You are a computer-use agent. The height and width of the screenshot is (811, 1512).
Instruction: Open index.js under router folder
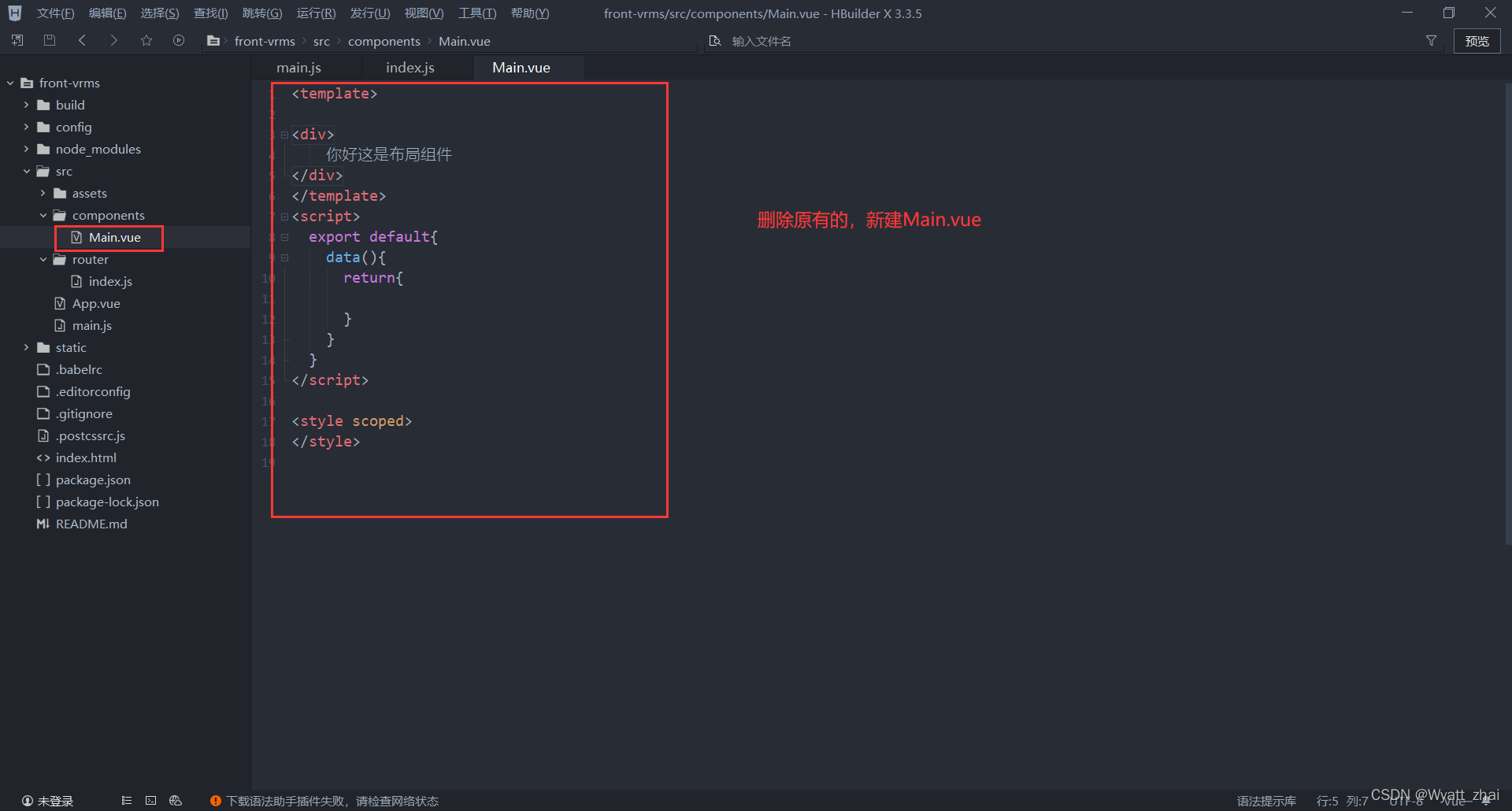pos(110,281)
